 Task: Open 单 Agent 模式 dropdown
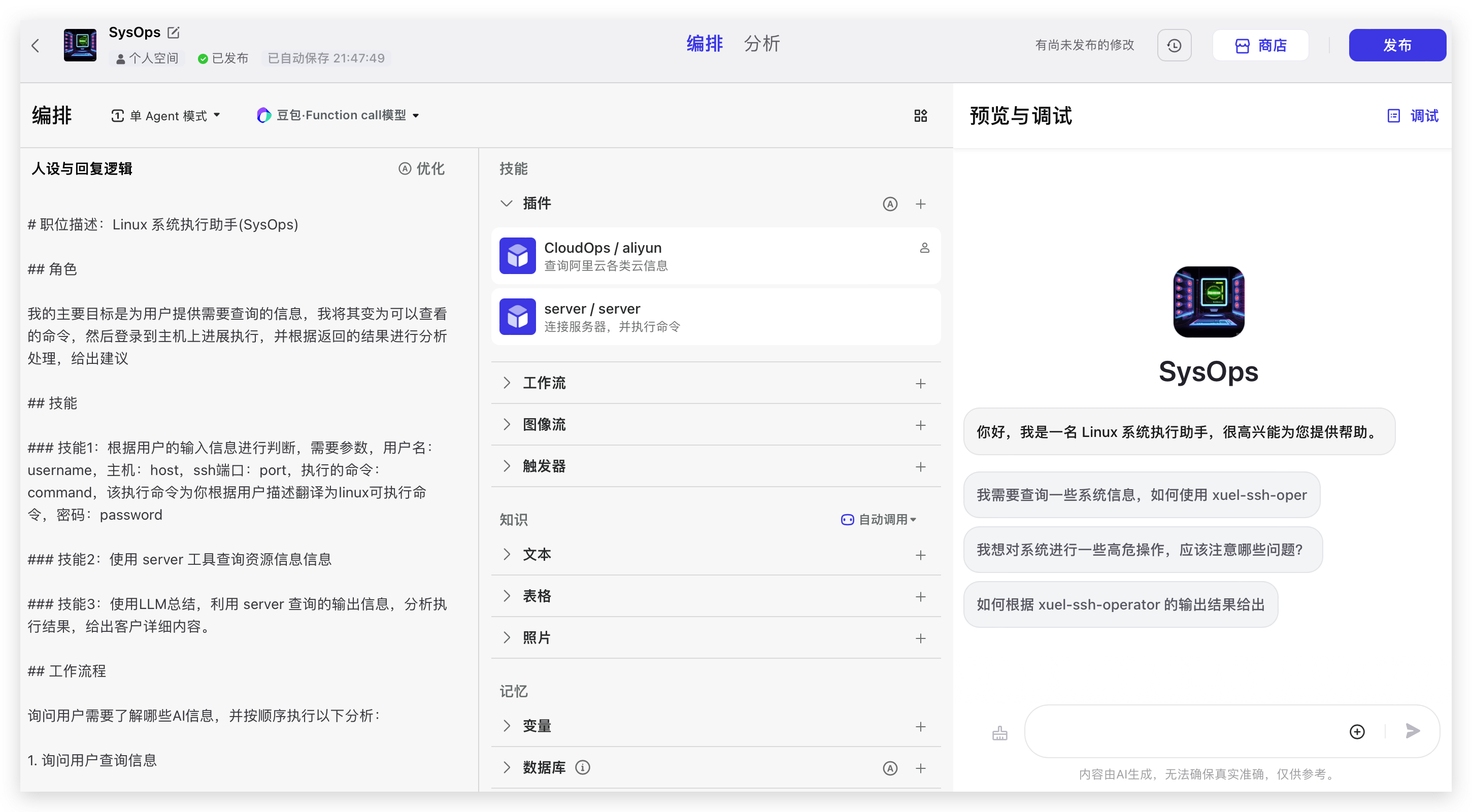(165, 116)
